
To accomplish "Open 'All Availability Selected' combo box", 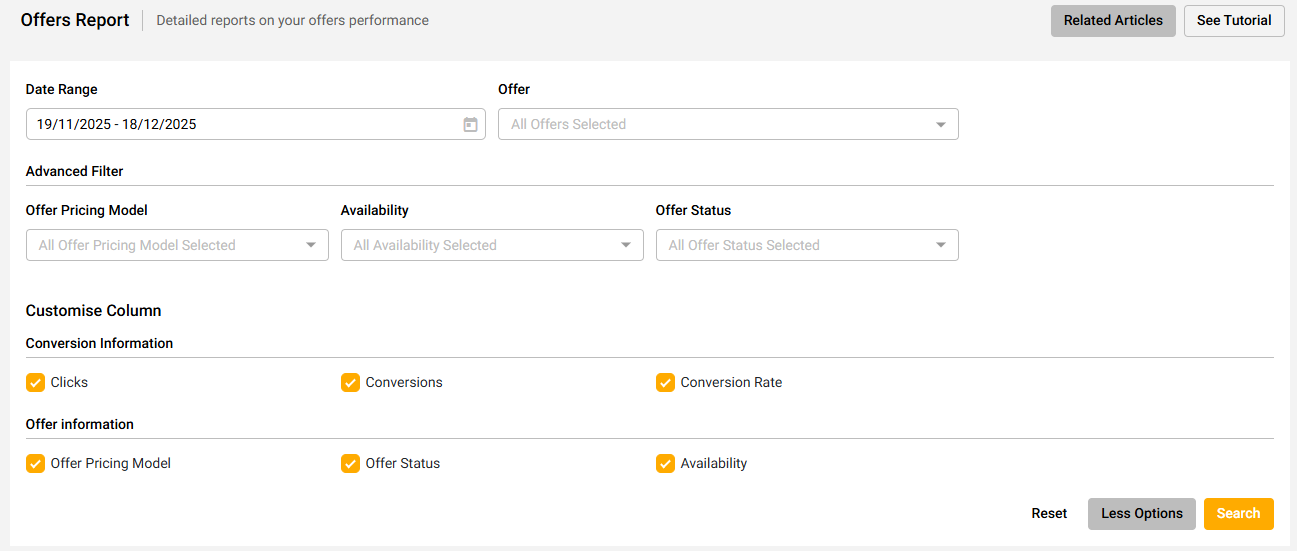I will [480, 245].
